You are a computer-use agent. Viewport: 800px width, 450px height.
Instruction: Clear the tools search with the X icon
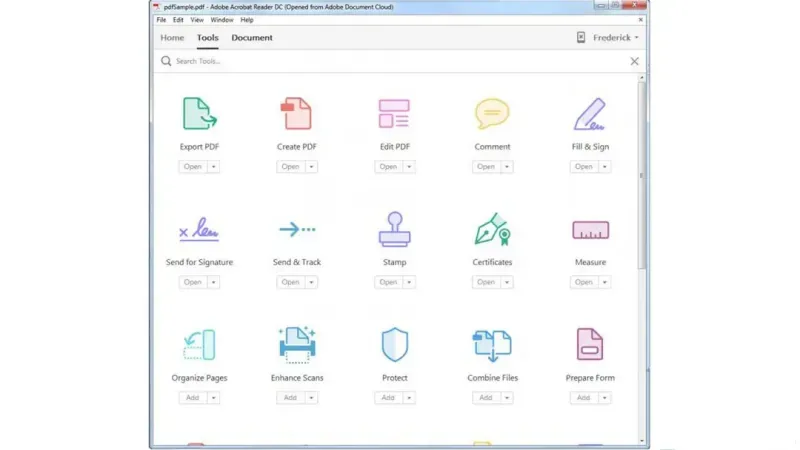634,61
